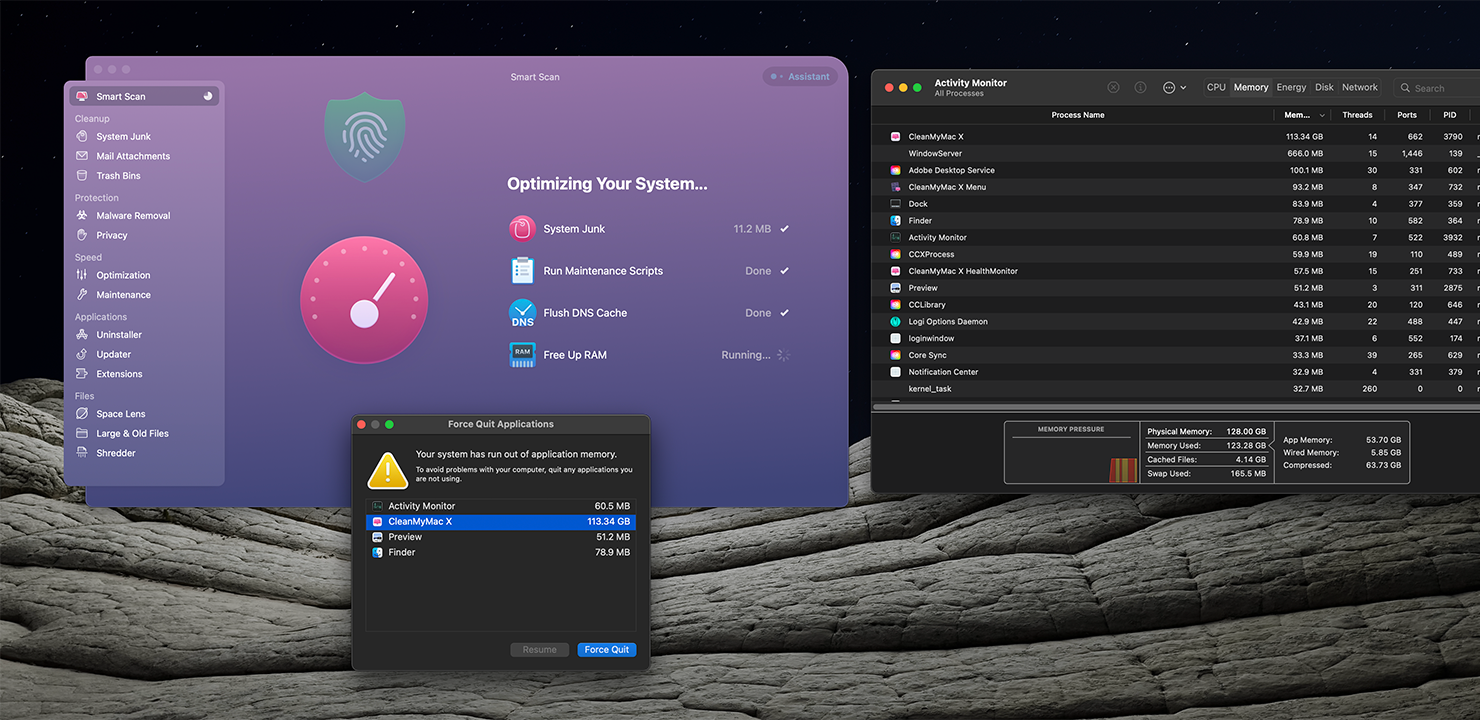This screenshot has height=720, width=1480.
Task: Switch to the CPU tab
Action: click(x=1216, y=88)
